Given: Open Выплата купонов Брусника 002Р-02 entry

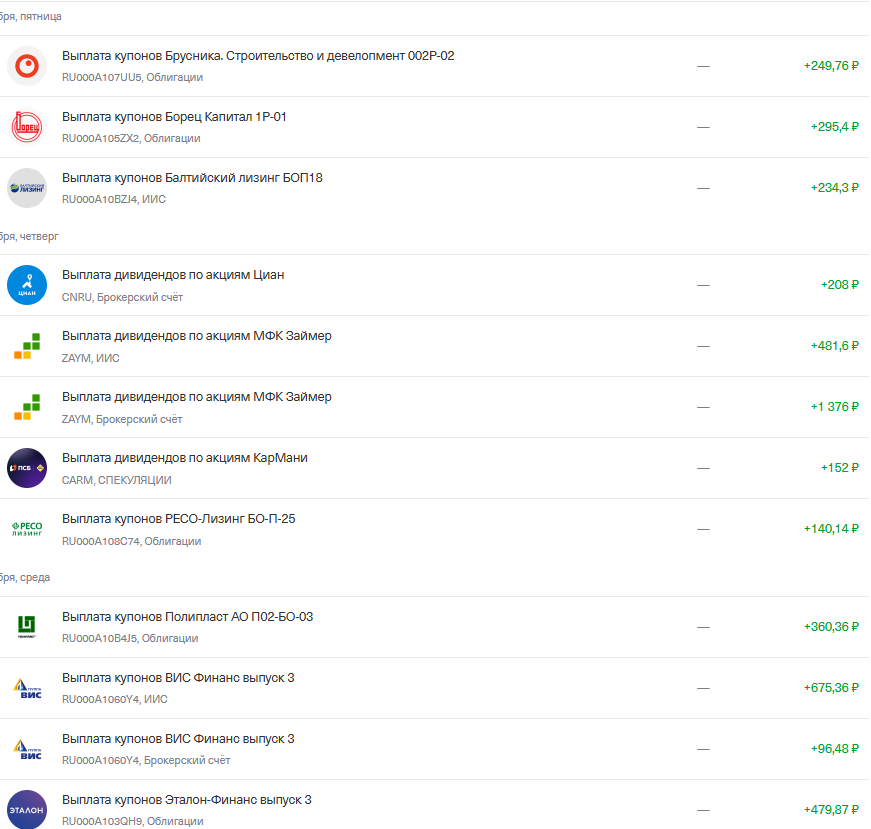Looking at the screenshot, I should click(258, 56).
